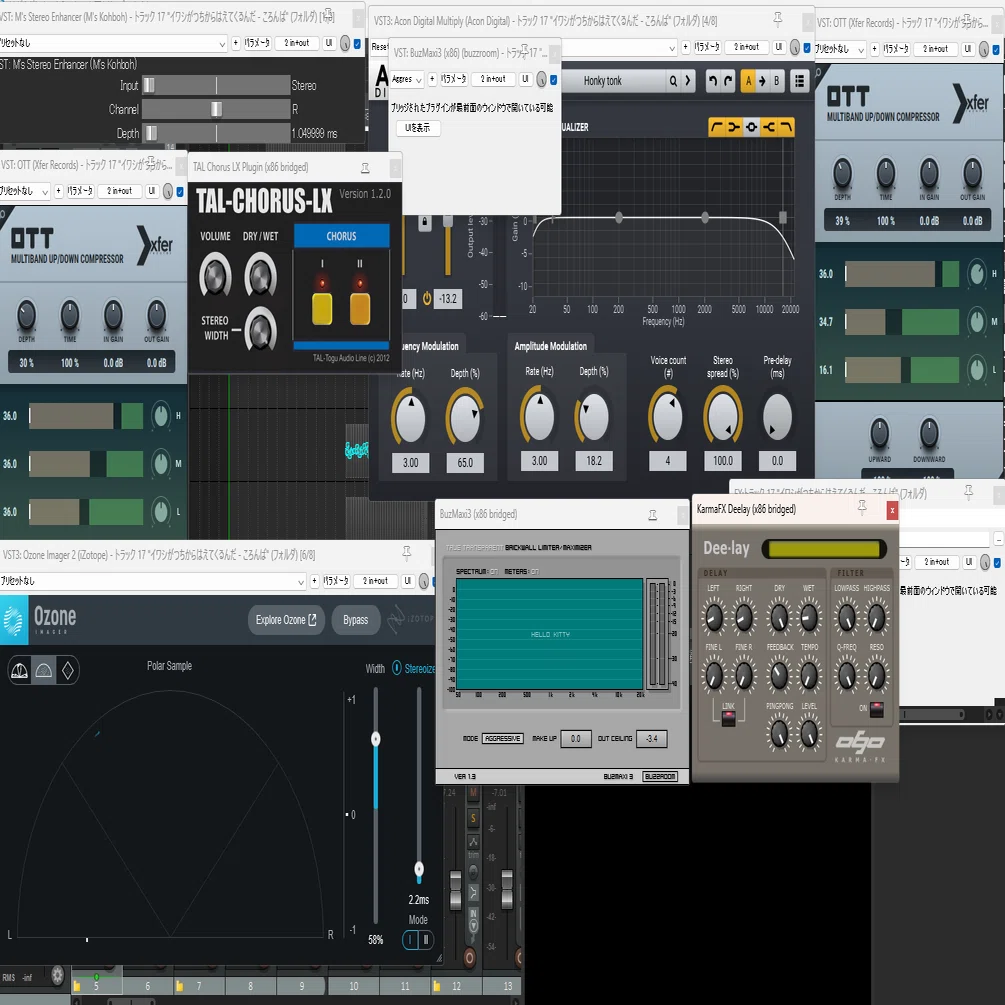Image resolution: width=1005 pixels, height=1005 pixels.
Task: Open preset dropdown in right OTT window
Action: tap(861, 49)
